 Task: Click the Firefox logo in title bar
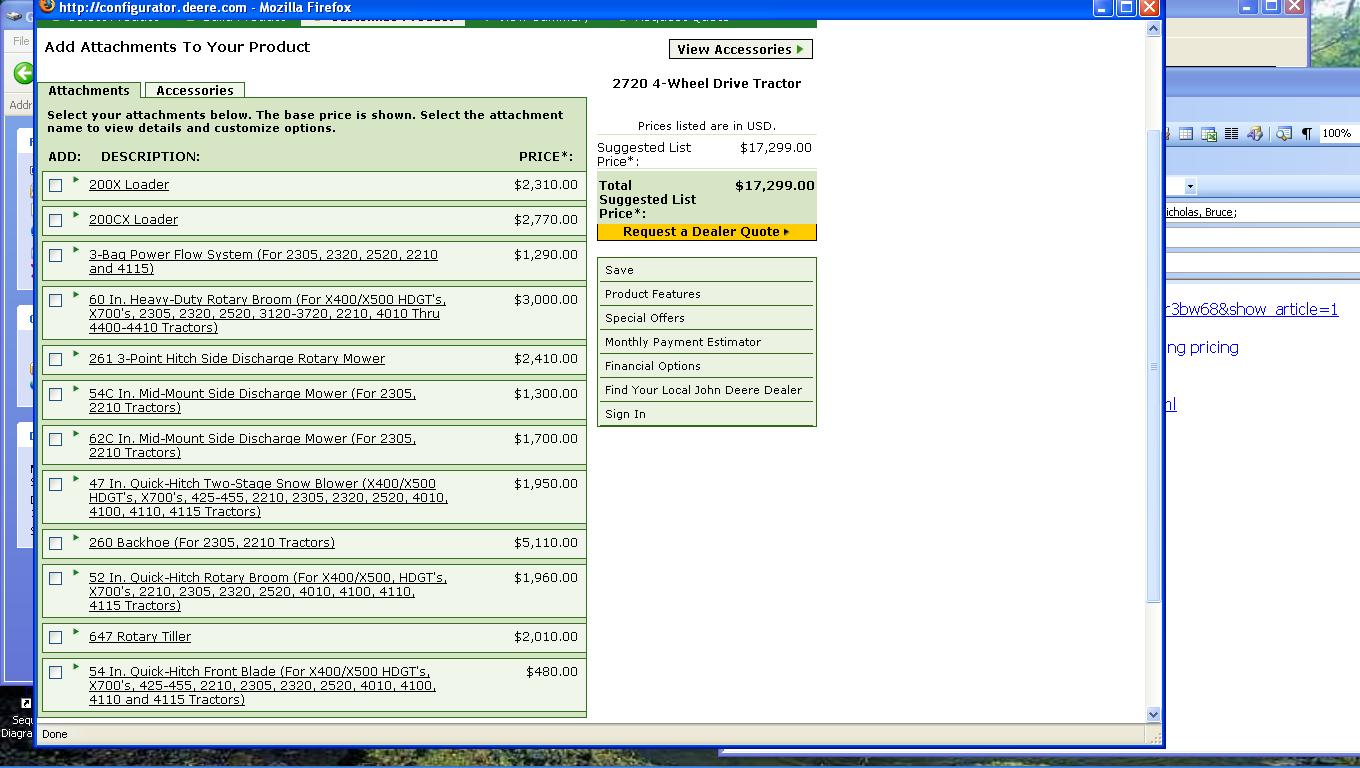tap(47, 6)
